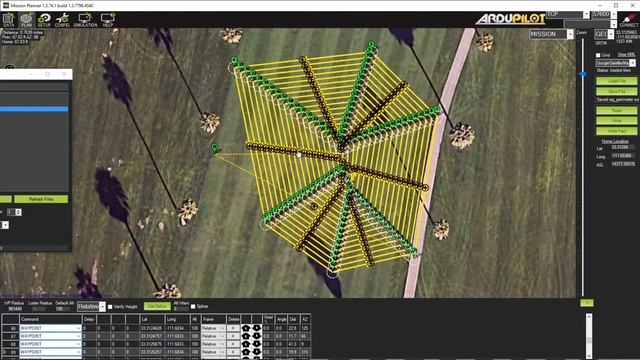Open the CONFIG tuning icon
The height and width of the screenshot is (360, 640).
62,20
